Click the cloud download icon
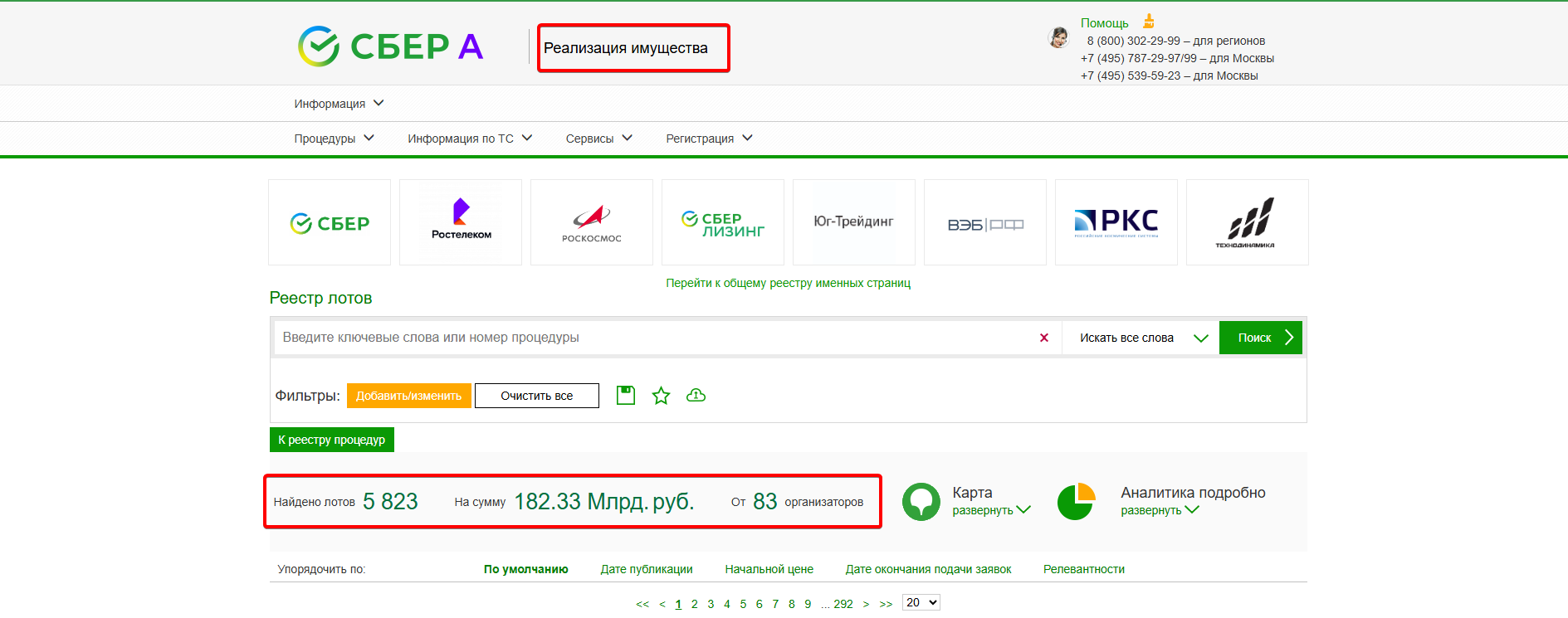 coord(696,396)
